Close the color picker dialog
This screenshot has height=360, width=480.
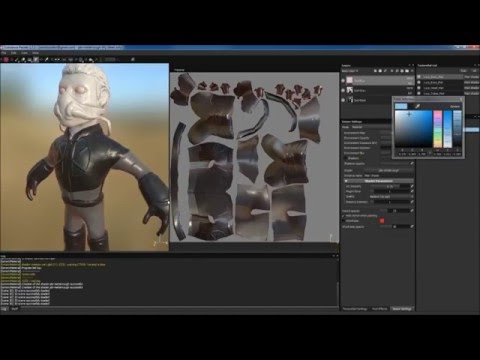point(461,99)
